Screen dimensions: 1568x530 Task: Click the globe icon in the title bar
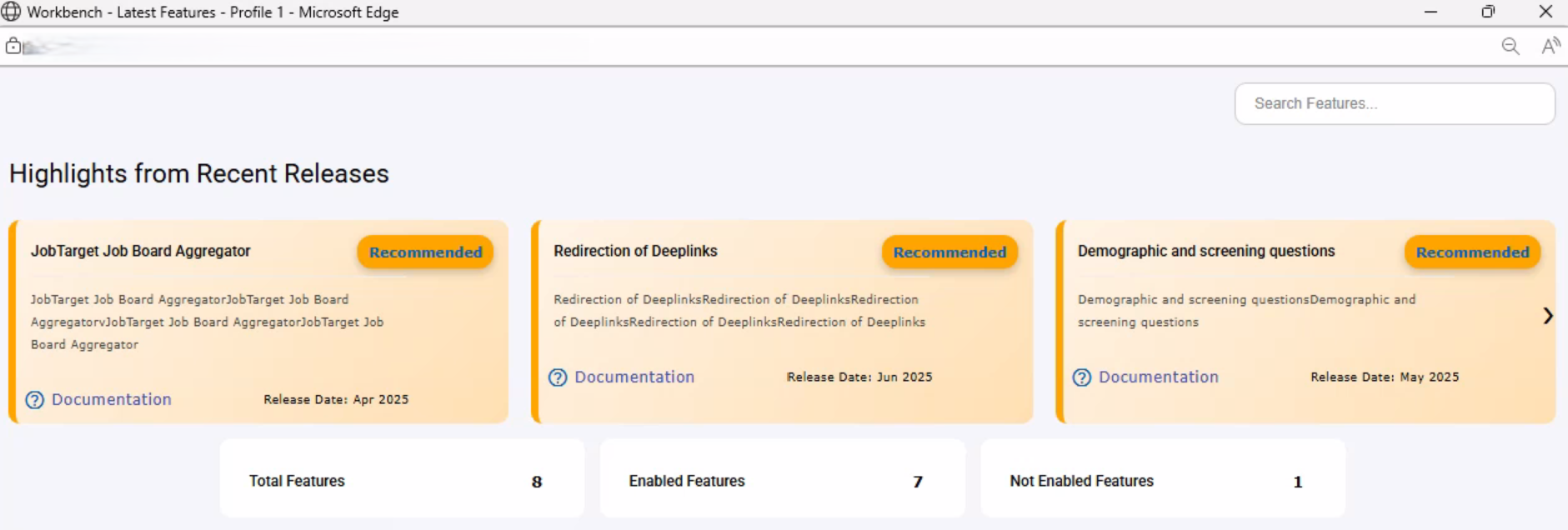tap(11, 12)
